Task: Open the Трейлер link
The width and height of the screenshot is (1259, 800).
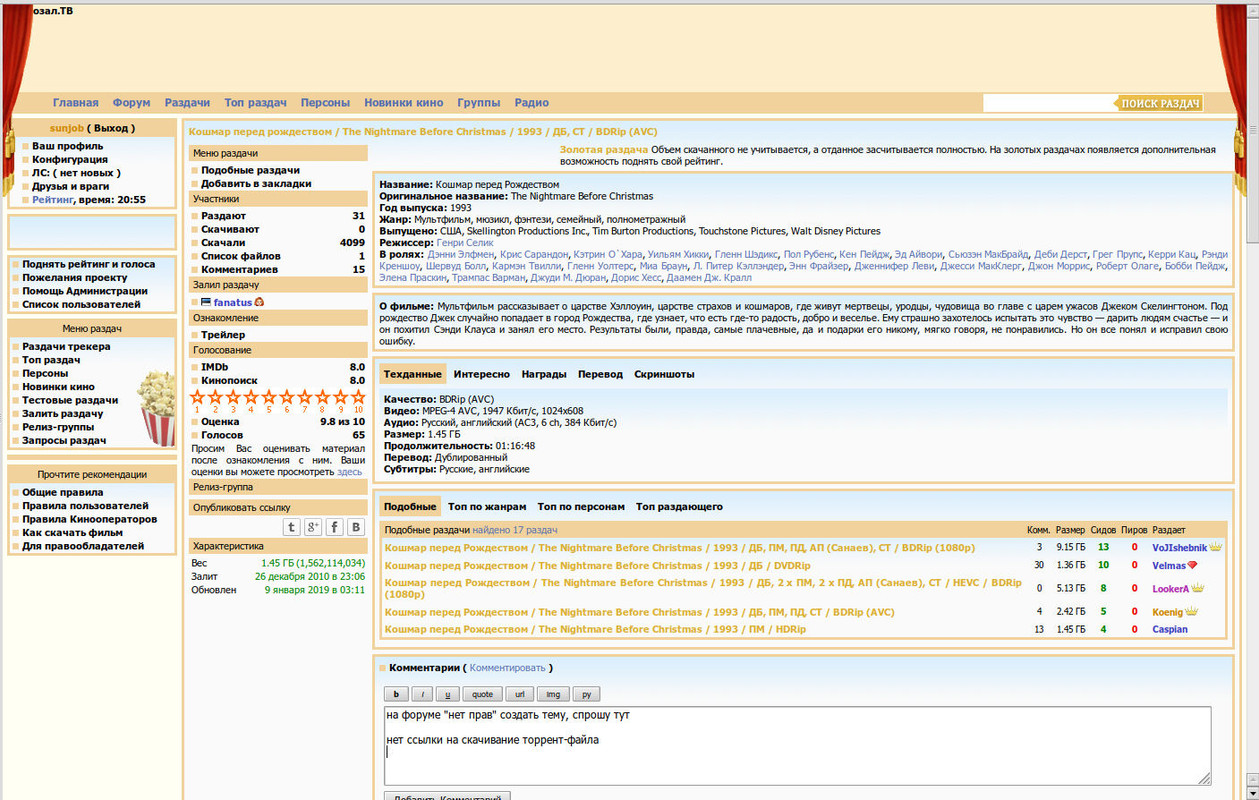Action: click(x=223, y=335)
